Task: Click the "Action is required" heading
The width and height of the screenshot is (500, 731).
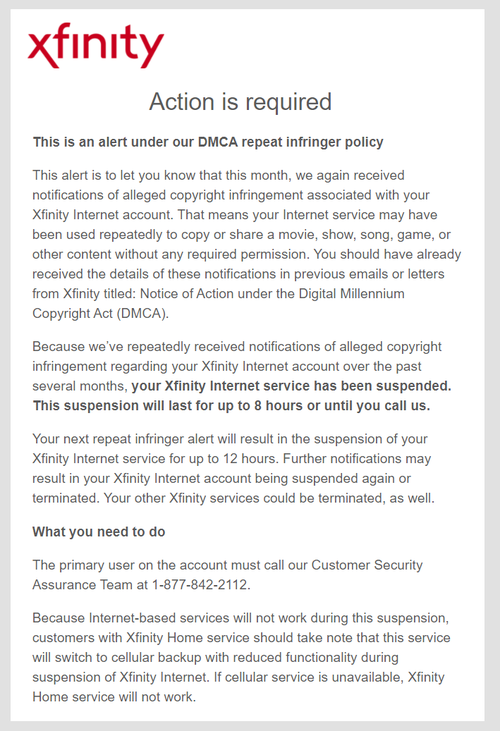Action: click(240, 102)
